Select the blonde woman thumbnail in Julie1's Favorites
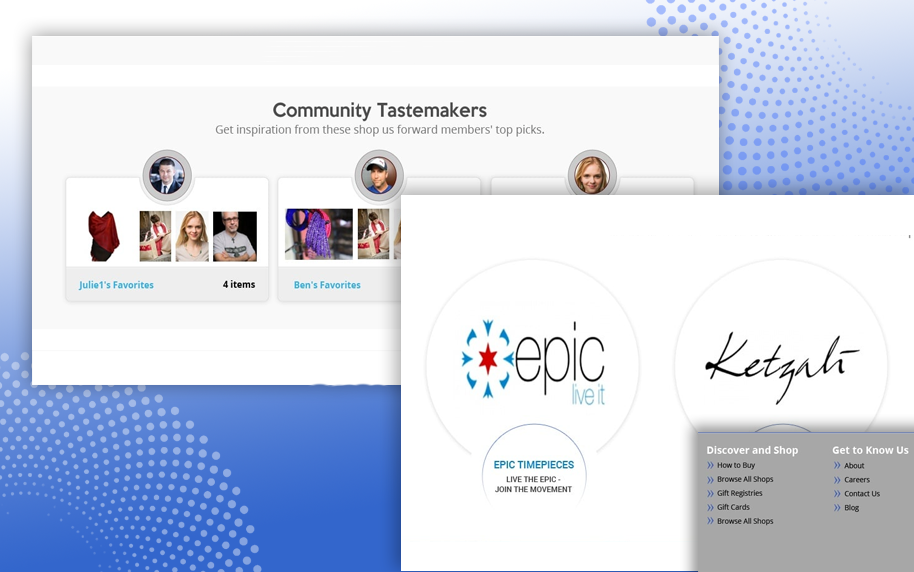The image size is (914, 572). pyautogui.click(x=192, y=236)
